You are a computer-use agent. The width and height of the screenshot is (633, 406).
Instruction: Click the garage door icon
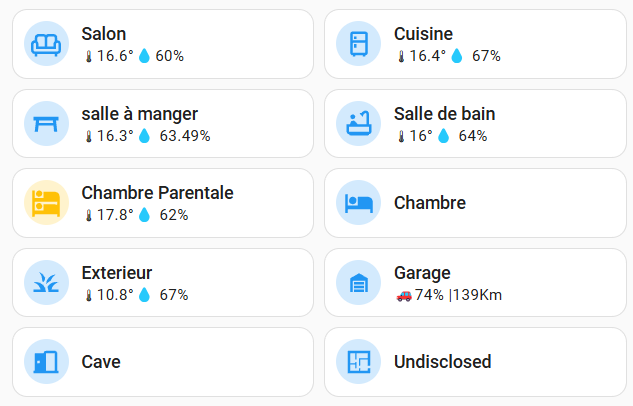coord(358,283)
